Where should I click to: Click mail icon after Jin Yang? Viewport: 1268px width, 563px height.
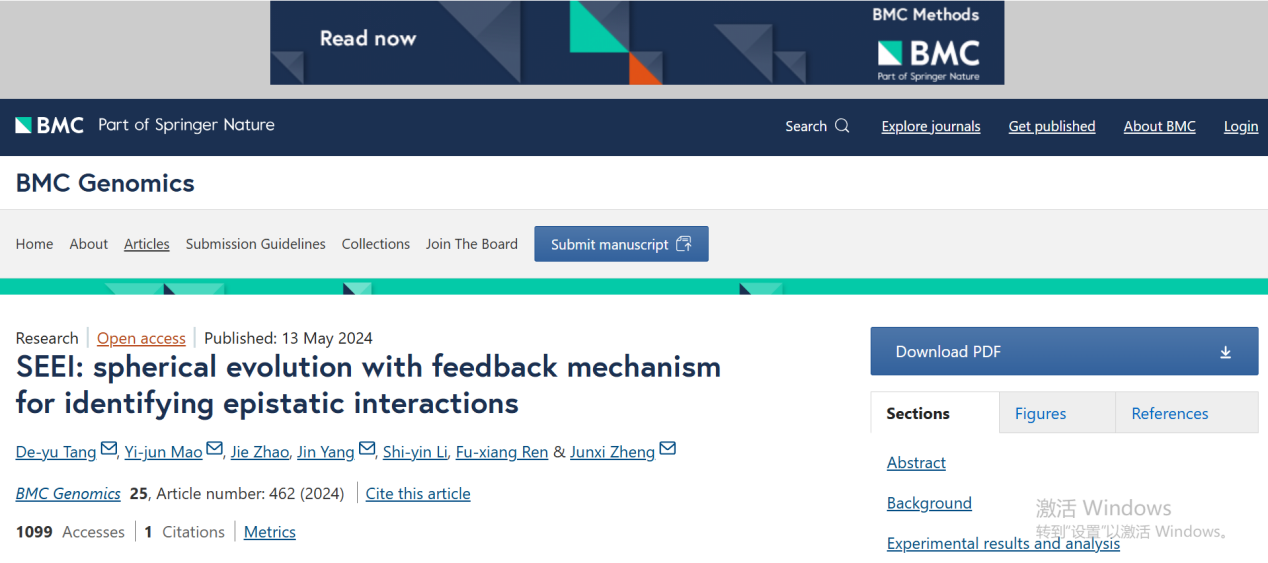point(367,449)
